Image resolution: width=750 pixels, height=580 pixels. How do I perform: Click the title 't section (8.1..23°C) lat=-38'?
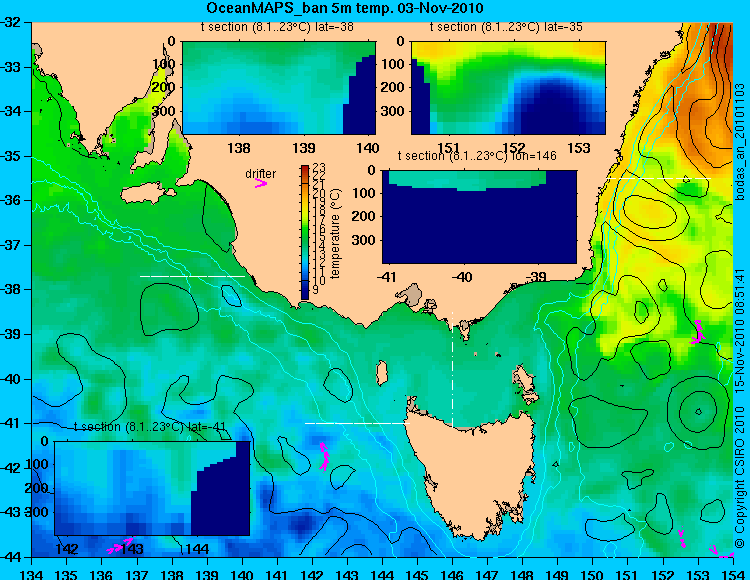pyautogui.click(x=276, y=27)
